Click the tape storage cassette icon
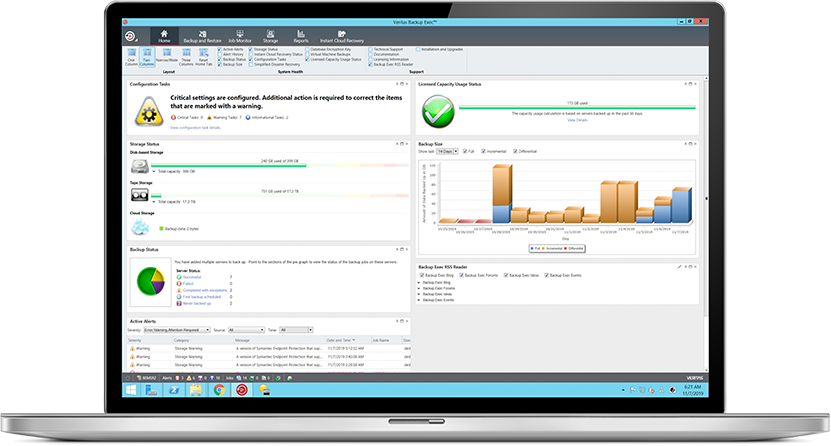 [140, 195]
